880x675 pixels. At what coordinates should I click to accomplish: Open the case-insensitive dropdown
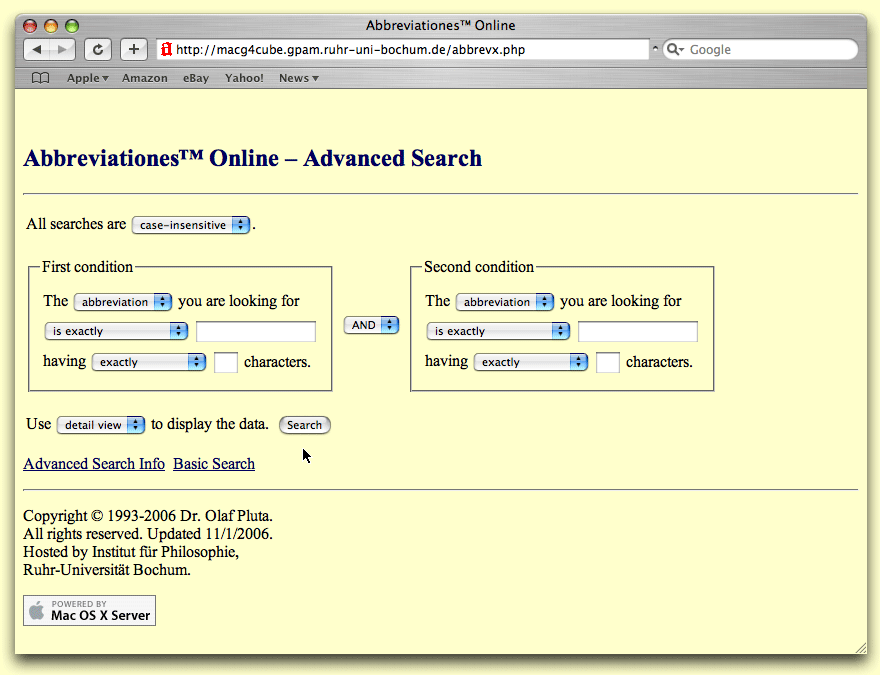point(191,225)
